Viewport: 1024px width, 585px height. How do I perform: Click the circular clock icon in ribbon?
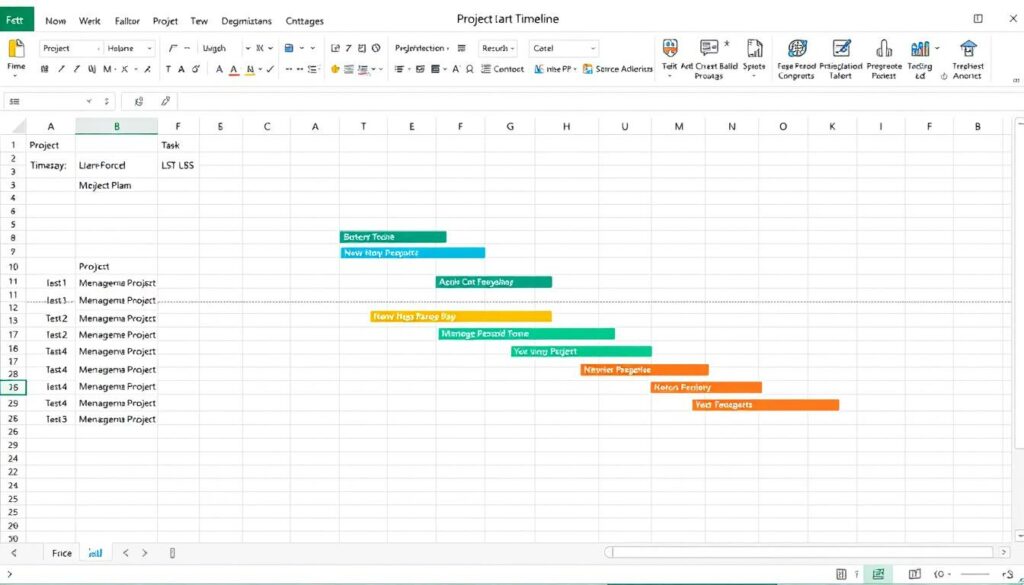376,48
